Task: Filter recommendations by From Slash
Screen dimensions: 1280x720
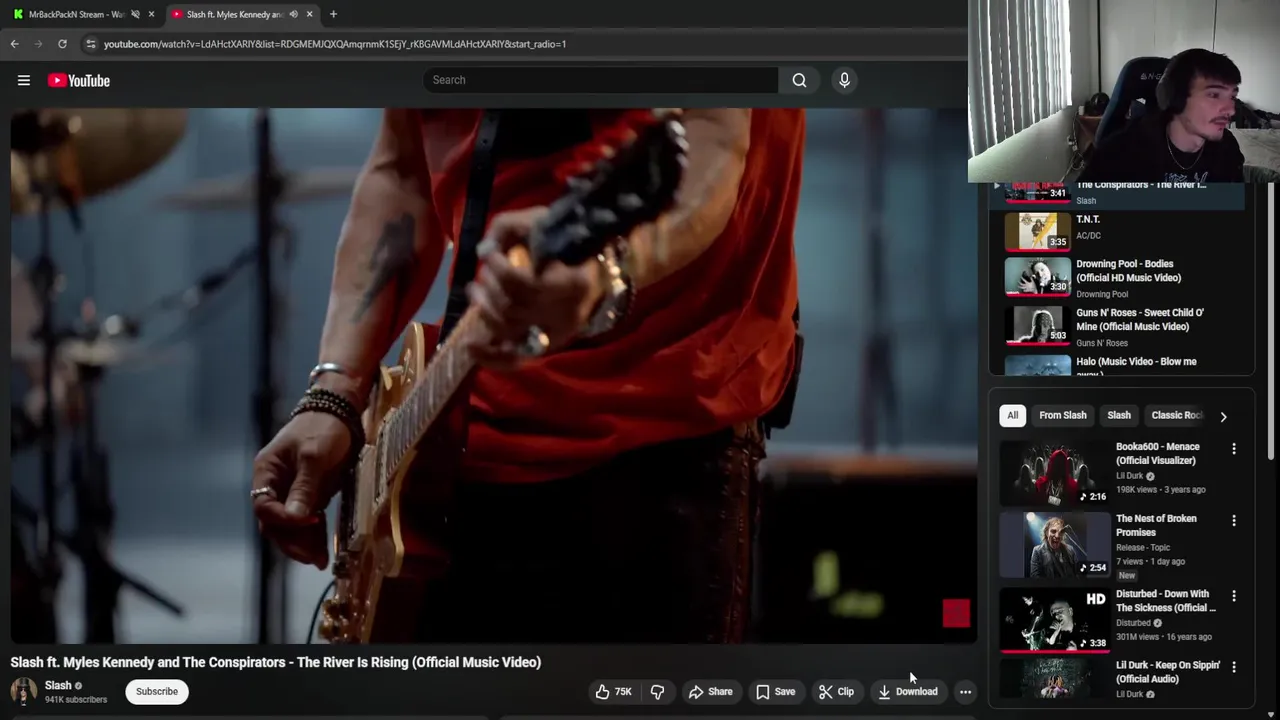Action: 1062,415
